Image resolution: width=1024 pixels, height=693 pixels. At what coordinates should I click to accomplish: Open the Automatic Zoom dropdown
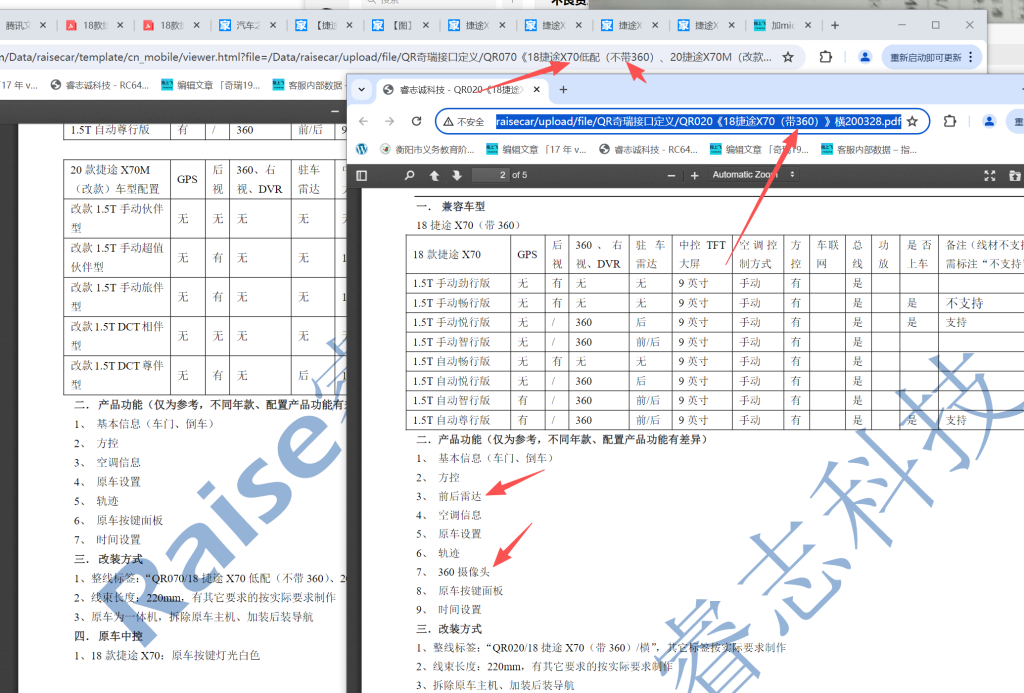pos(754,174)
